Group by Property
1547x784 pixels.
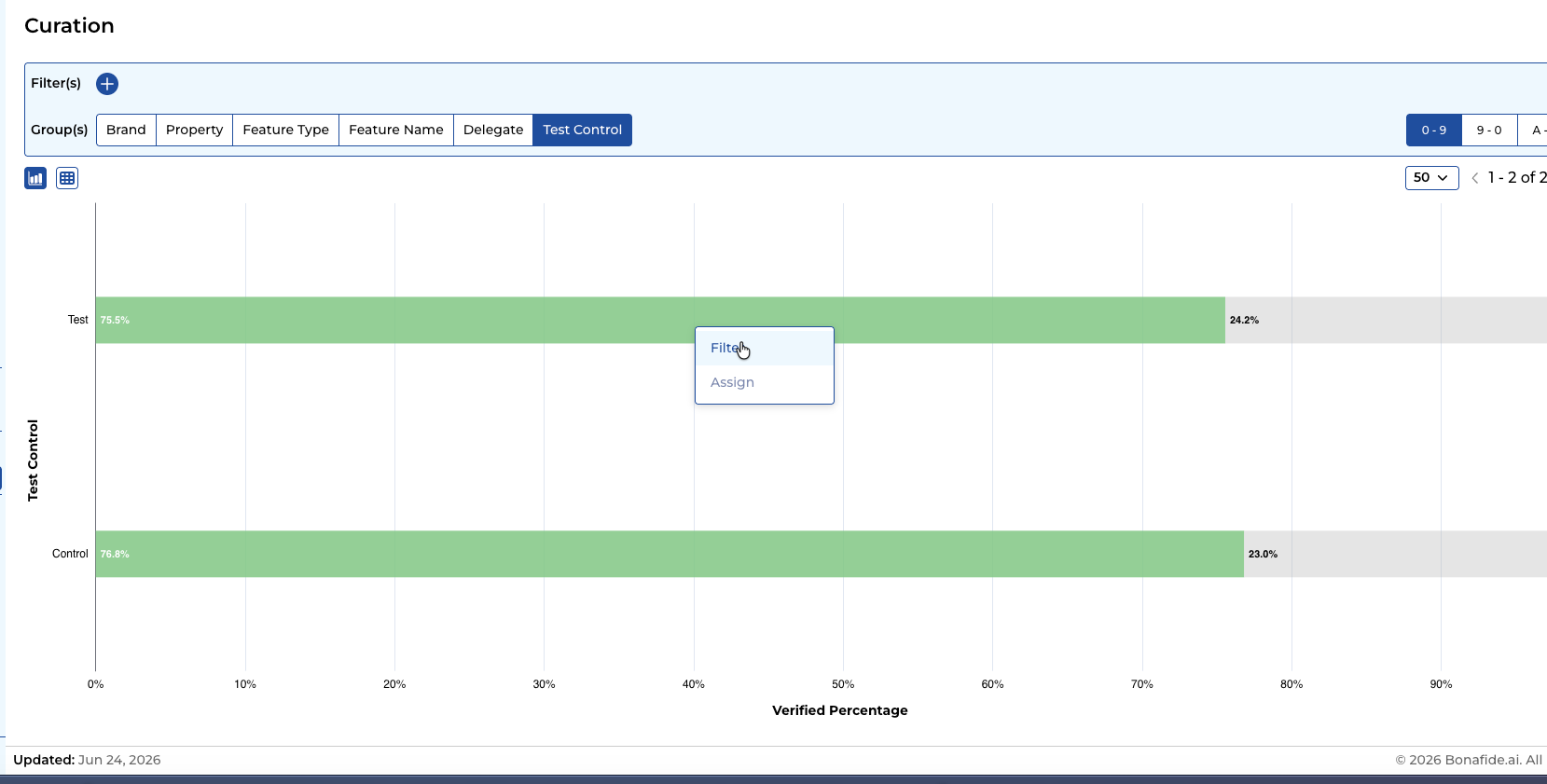(194, 130)
